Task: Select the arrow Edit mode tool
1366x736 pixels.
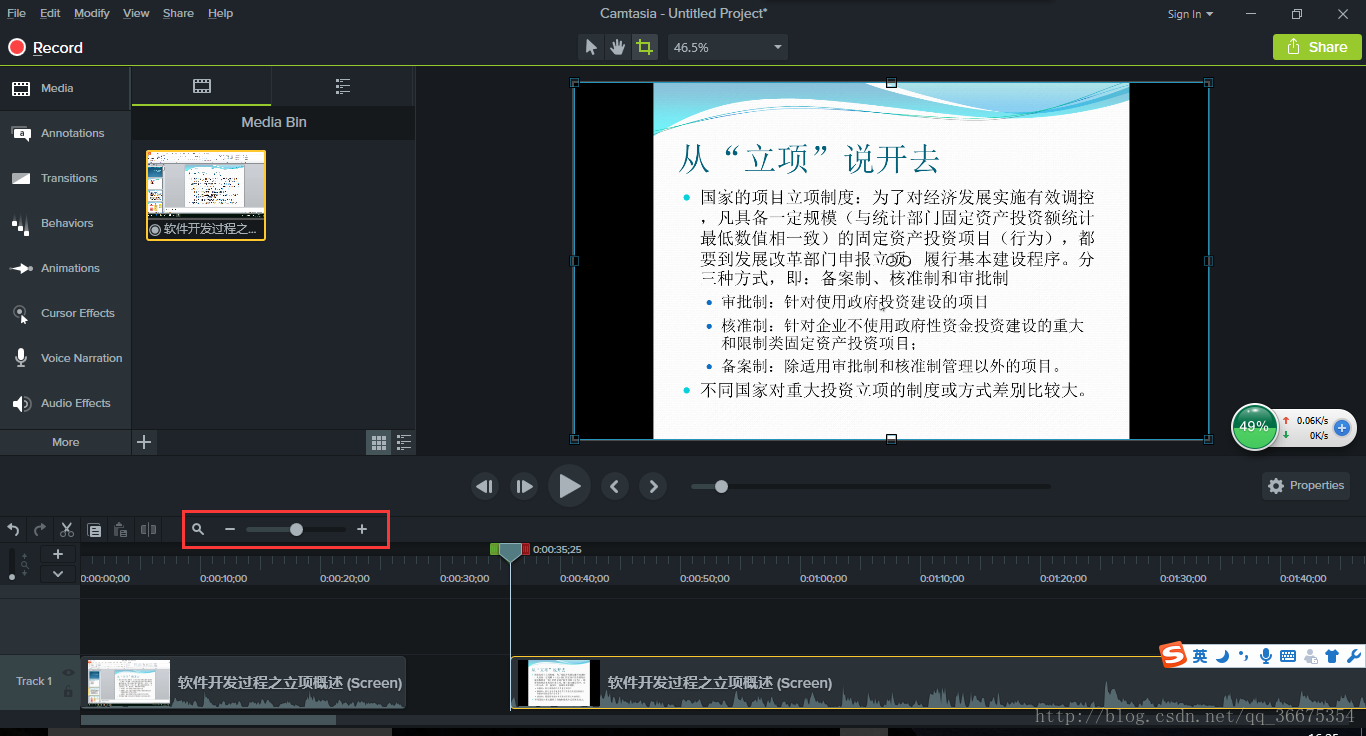Action: tap(591, 47)
